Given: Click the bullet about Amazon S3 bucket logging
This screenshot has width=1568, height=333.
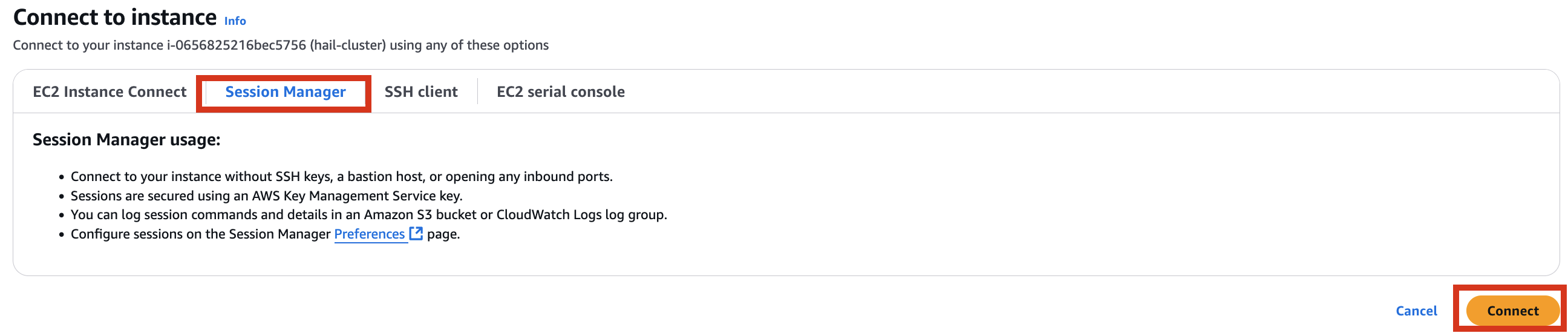Looking at the screenshot, I should [x=369, y=215].
